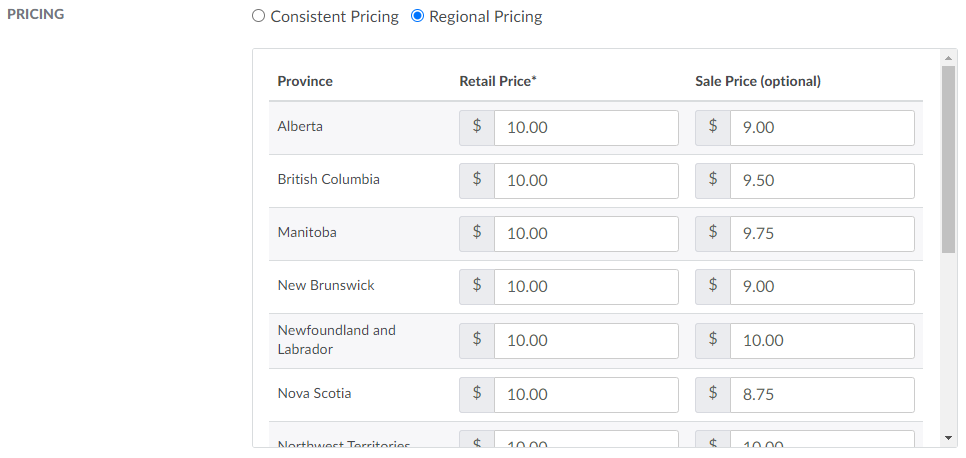Viewport: 966px width, 458px height.
Task: Focus the British Columbia retail price input
Action: (x=586, y=181)
